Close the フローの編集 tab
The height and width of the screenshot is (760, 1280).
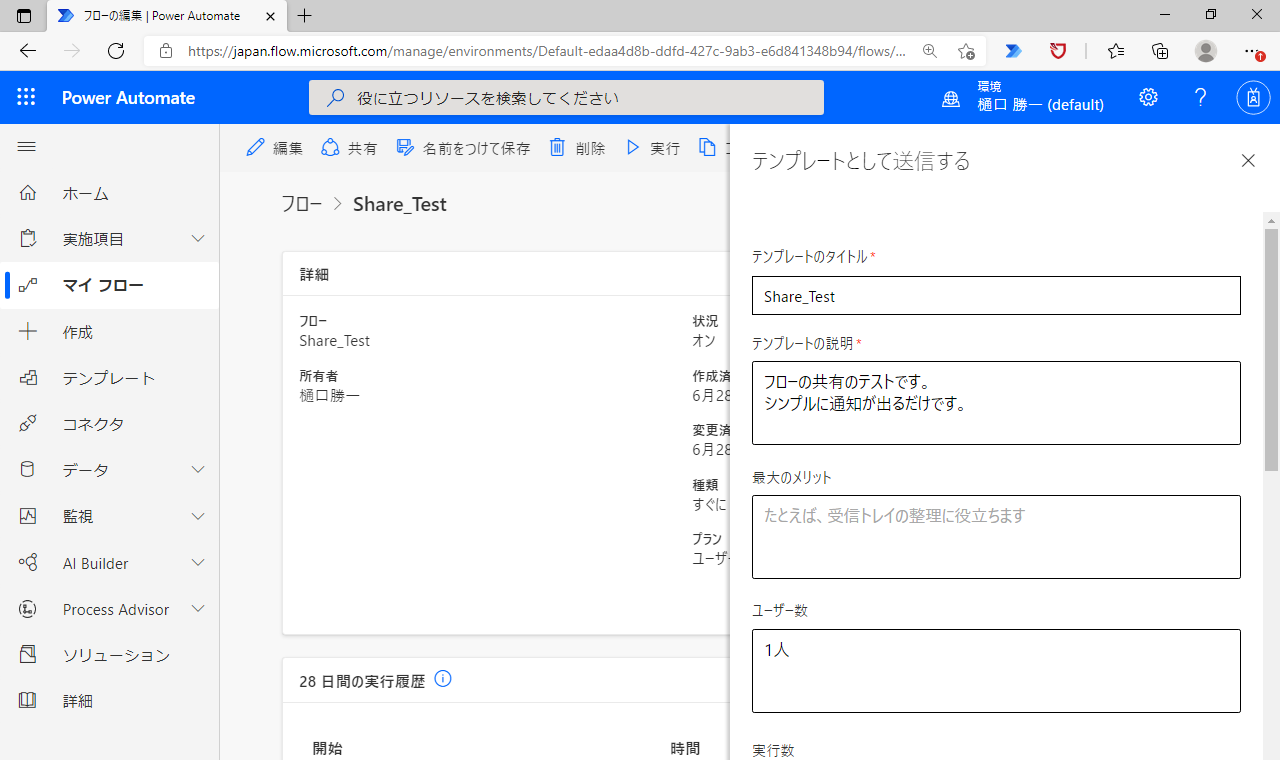point(270,16)
